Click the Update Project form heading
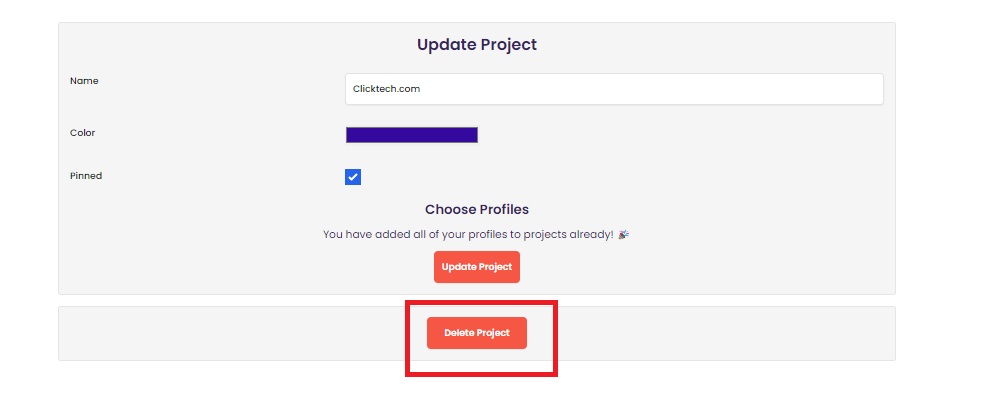 tap(476, 45)
